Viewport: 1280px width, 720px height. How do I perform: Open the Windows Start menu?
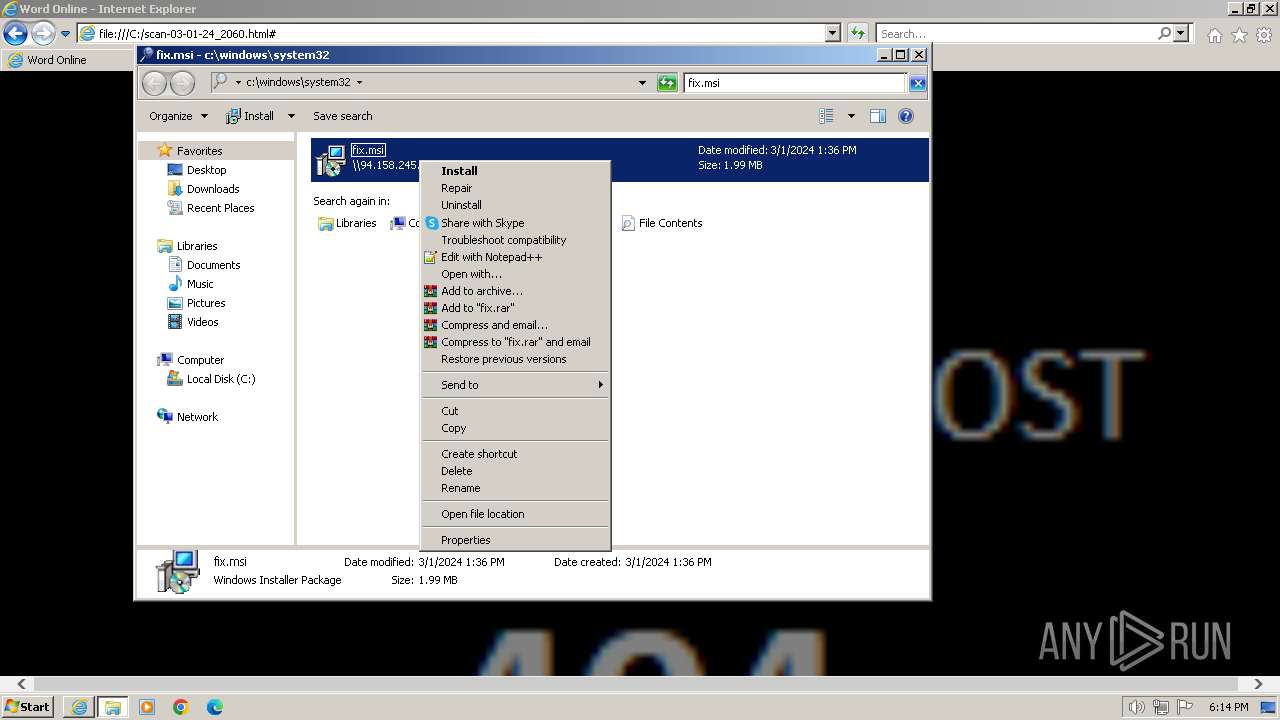point(27,706)
